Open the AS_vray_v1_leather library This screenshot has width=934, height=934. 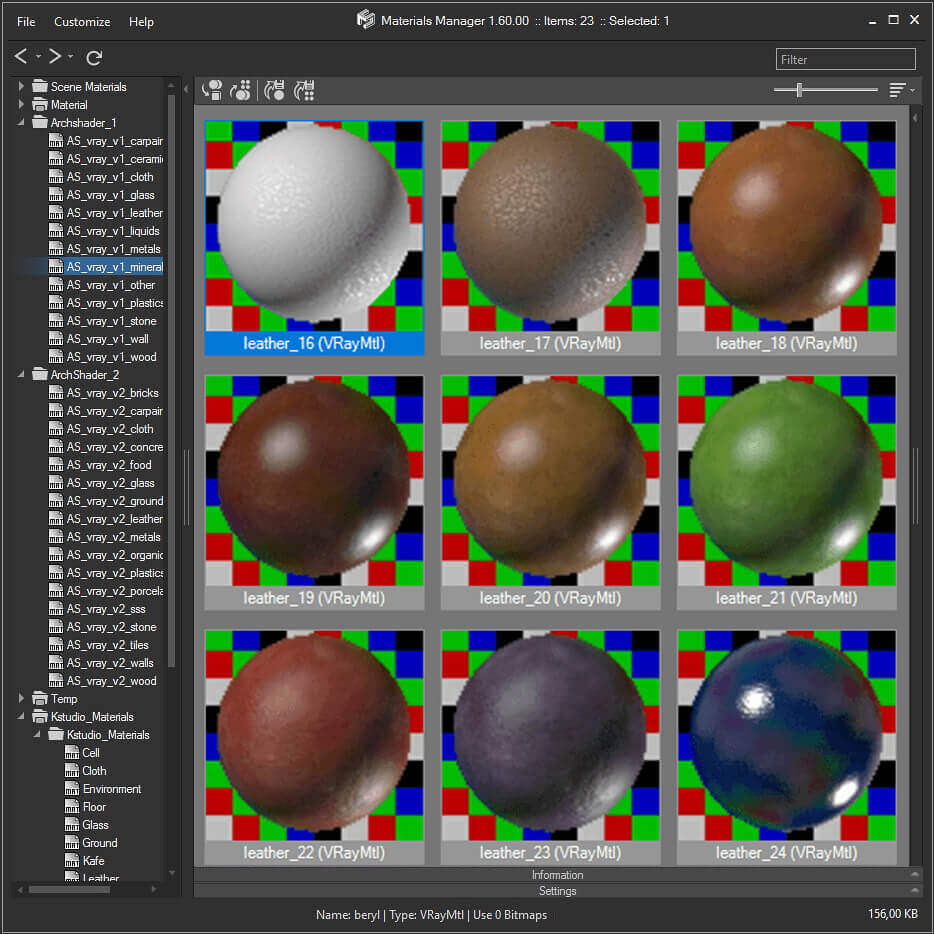106,213
